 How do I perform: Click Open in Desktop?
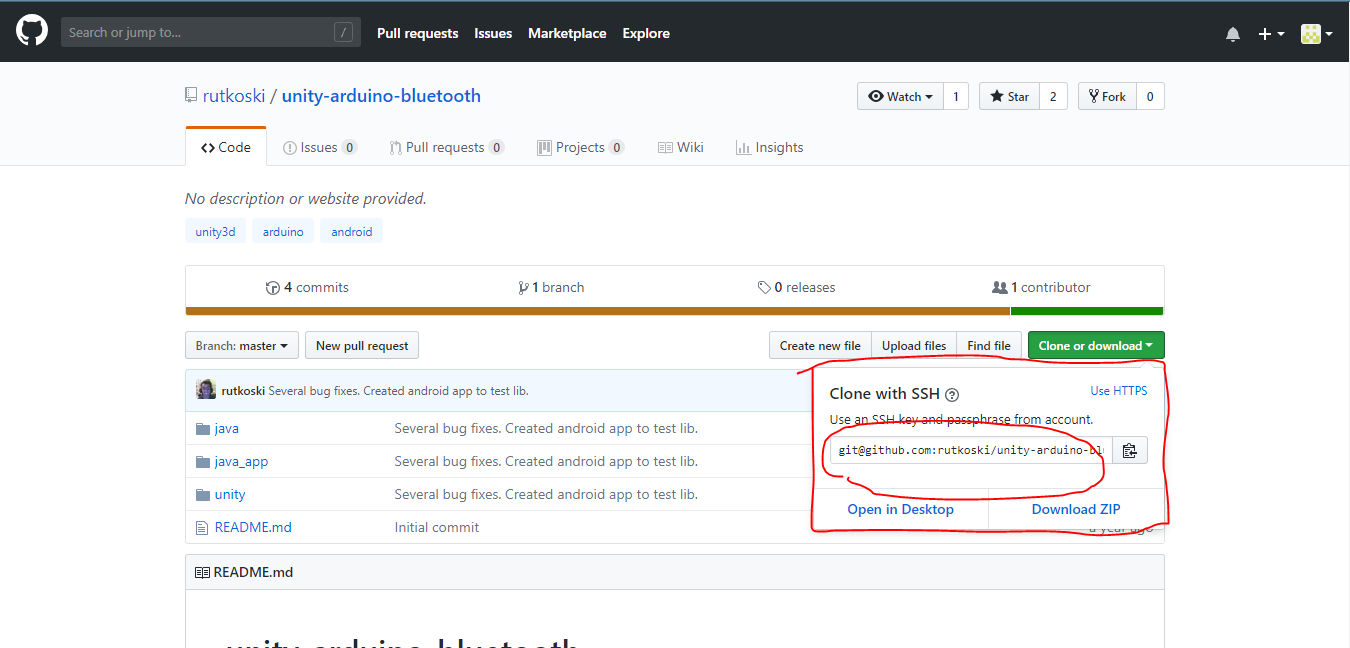pos(901,509)
